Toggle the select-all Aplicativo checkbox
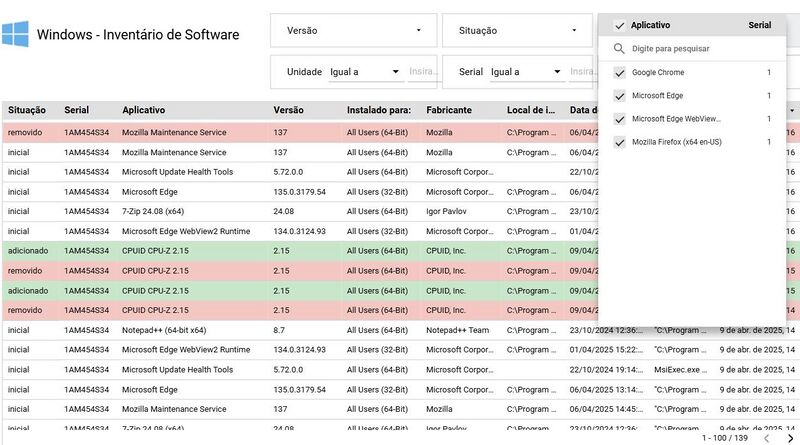The height and width of the screenshot is (445, 800). (619, 25)
